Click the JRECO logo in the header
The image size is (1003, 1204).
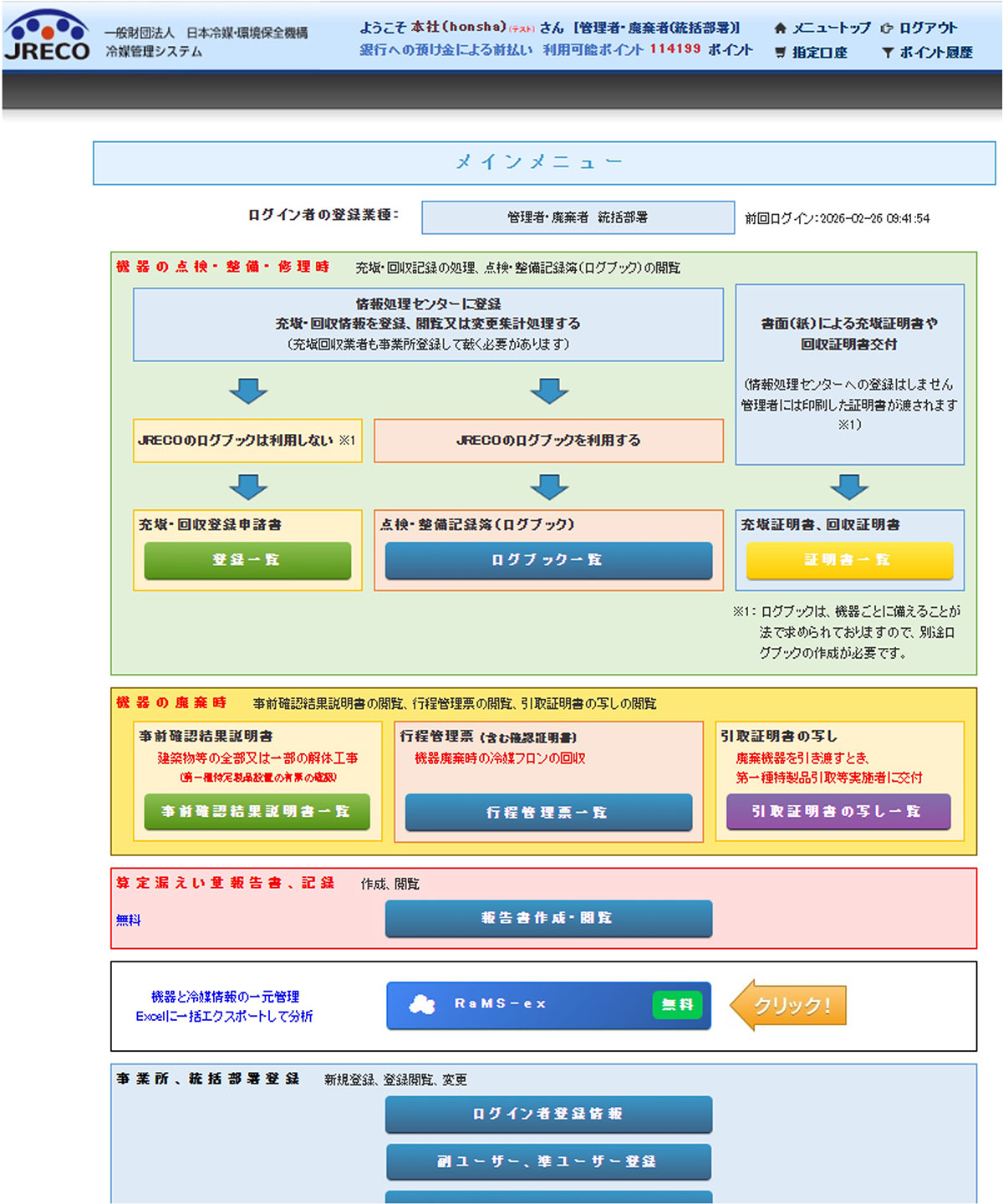[x=48, y=37]
